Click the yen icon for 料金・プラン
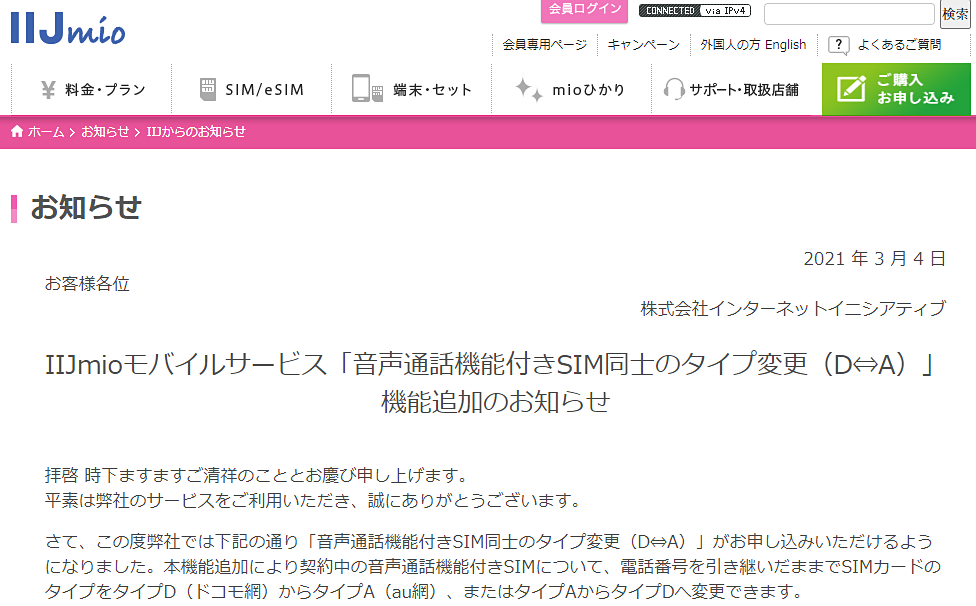The image size is (976, 606). pyautogui.click(x=48, y=90)
